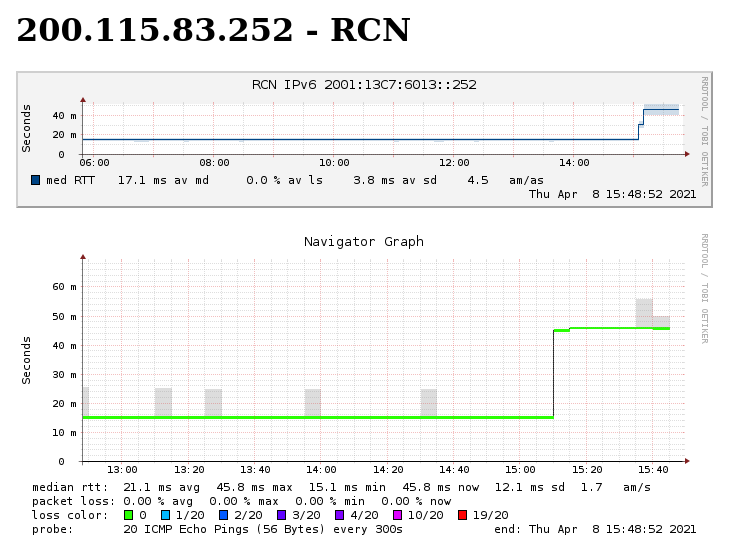Click the 10:00 mark on overview graph axis
744x547 pixels.
click(x=334, y=162)
